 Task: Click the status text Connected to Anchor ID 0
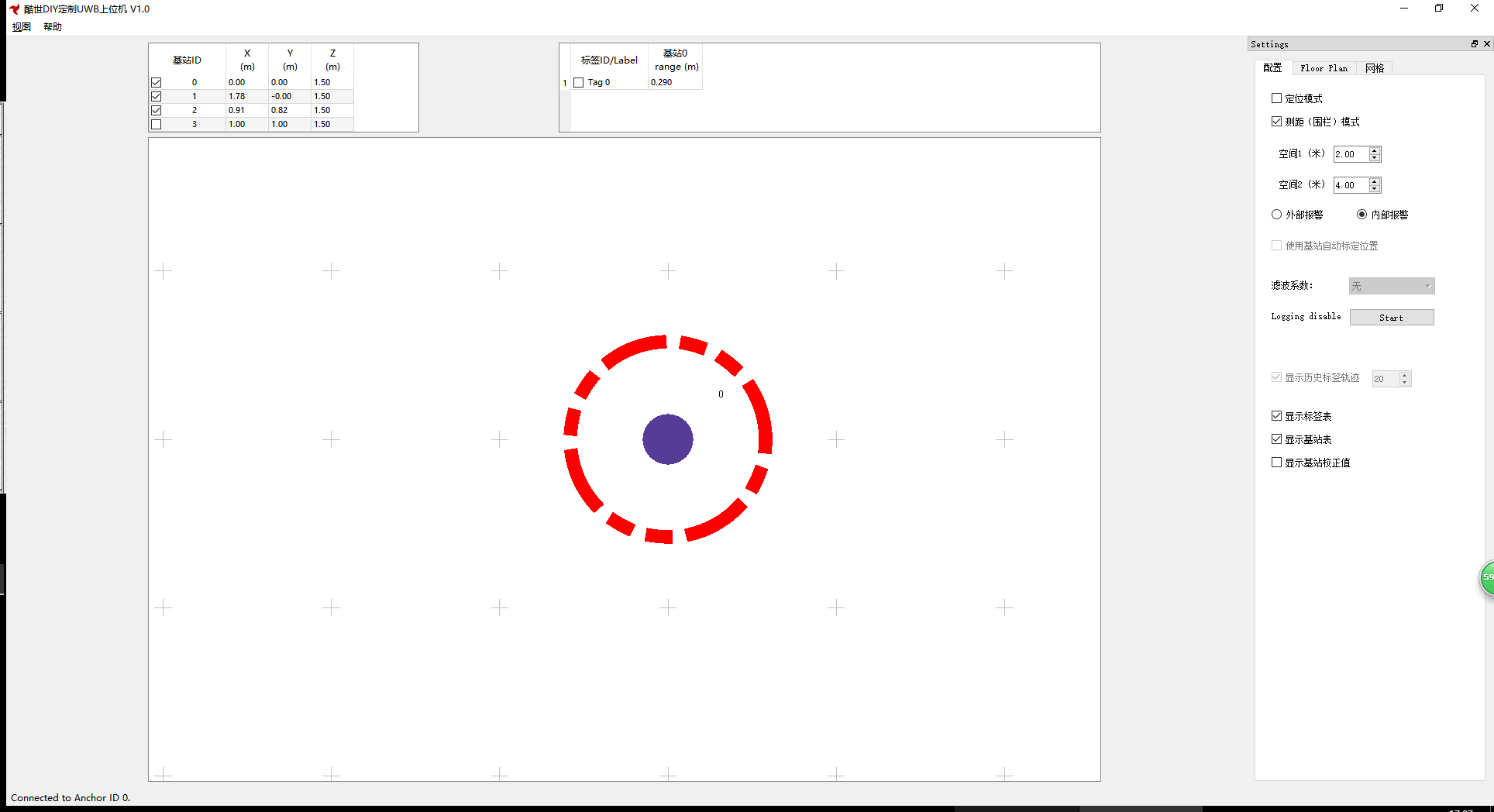[x=71, y=797]
